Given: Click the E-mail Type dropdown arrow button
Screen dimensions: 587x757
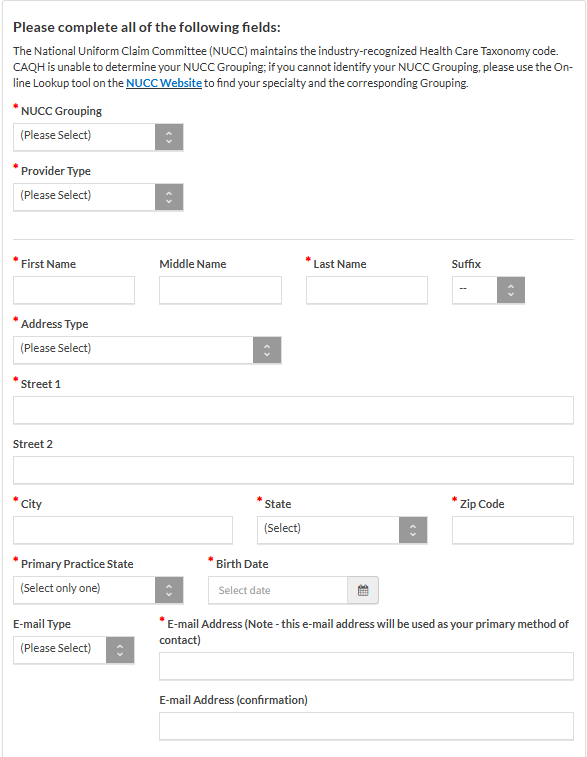Looking at the screenshot, I should [x=120, y=650].
